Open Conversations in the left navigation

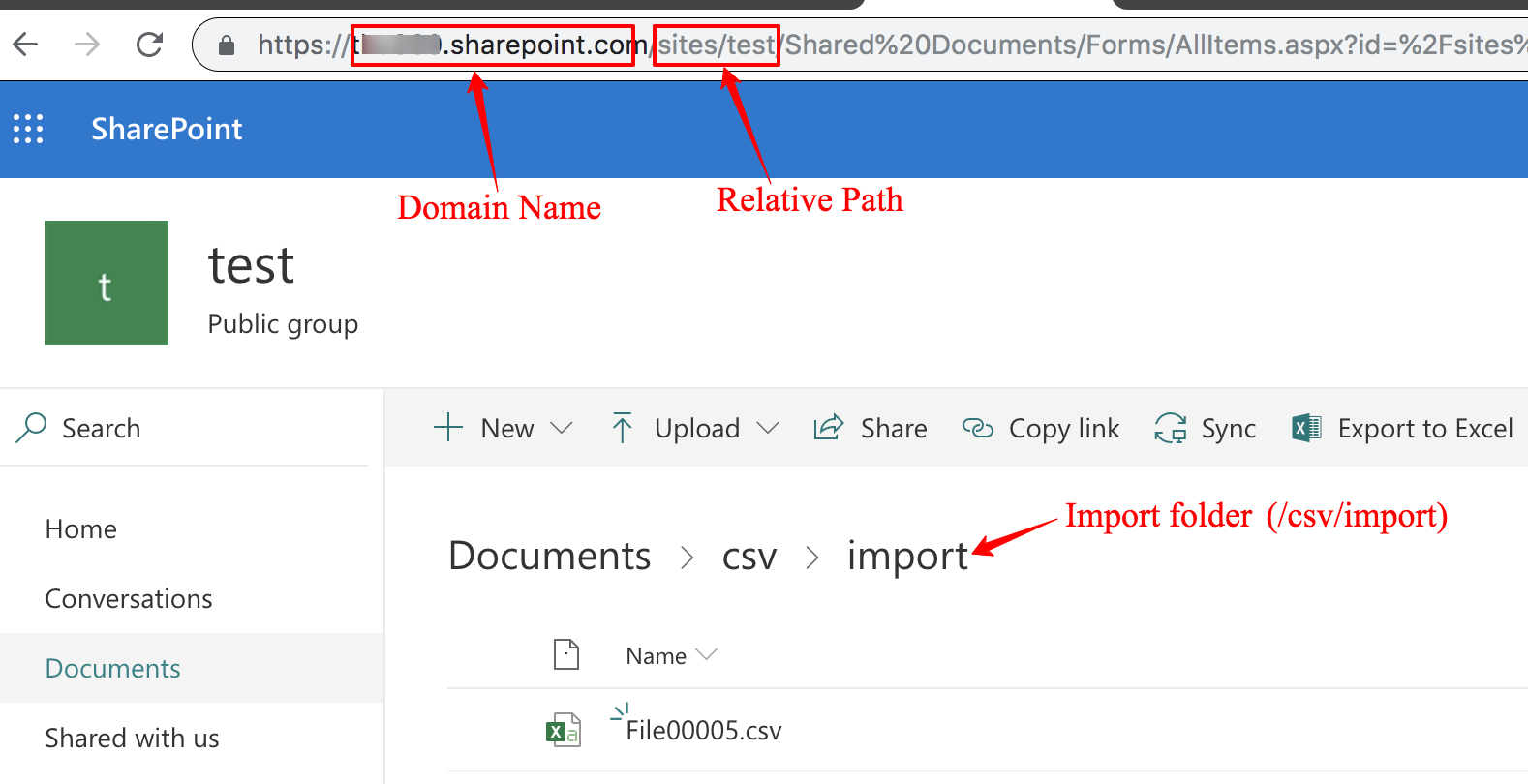[129, 599]
